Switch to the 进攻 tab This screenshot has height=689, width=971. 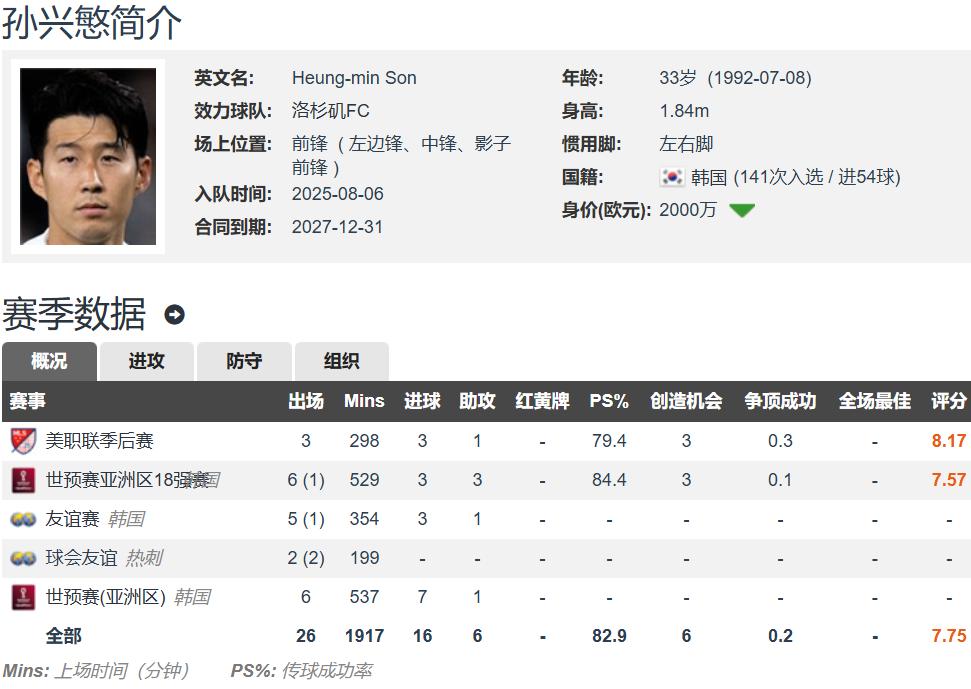[146, 361]
